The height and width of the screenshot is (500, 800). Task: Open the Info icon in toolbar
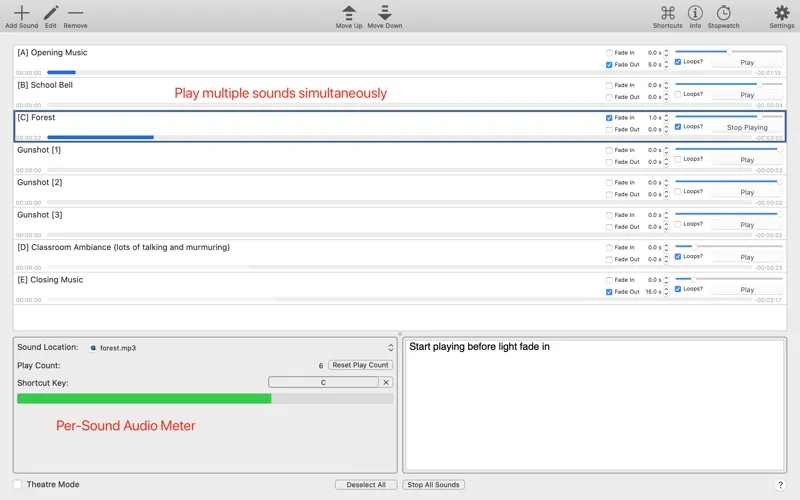695,13
